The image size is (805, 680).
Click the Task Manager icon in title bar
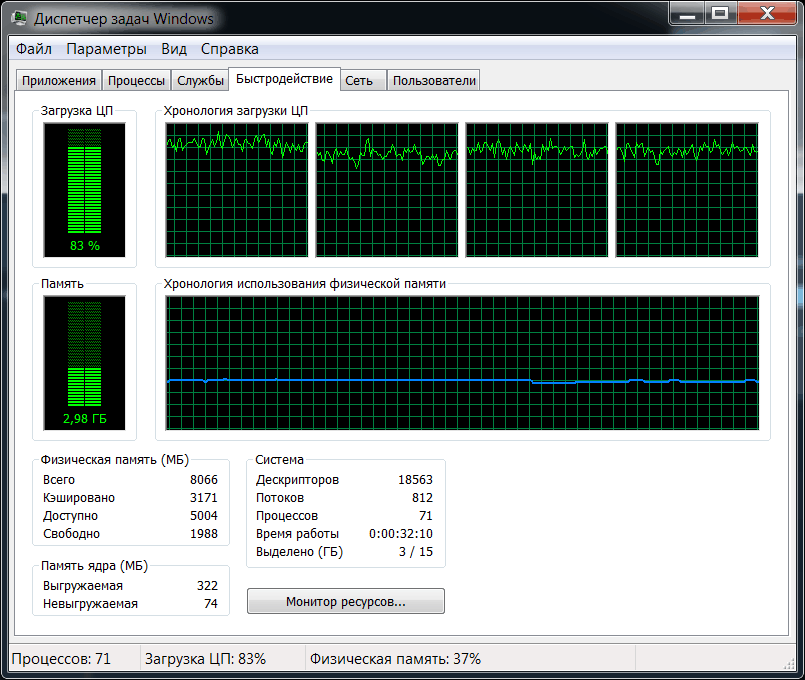tap(18, 17)
